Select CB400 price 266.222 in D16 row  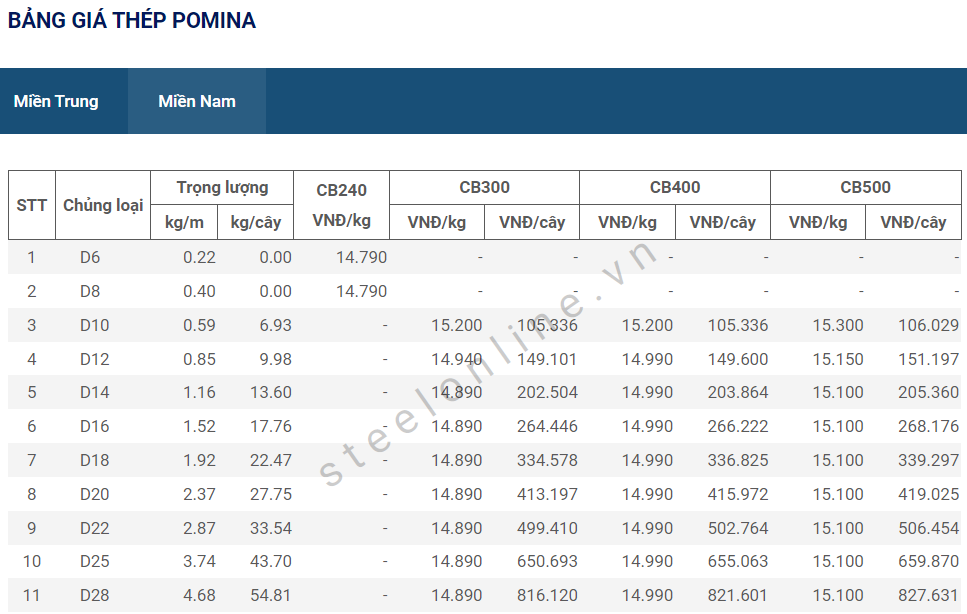[738, 426]
